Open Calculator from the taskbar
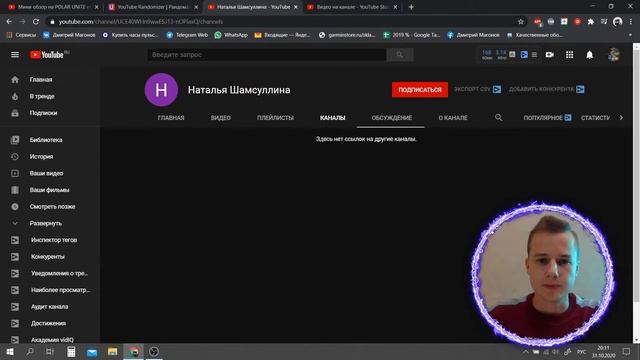The image size is (640, 360). (71, 351)
